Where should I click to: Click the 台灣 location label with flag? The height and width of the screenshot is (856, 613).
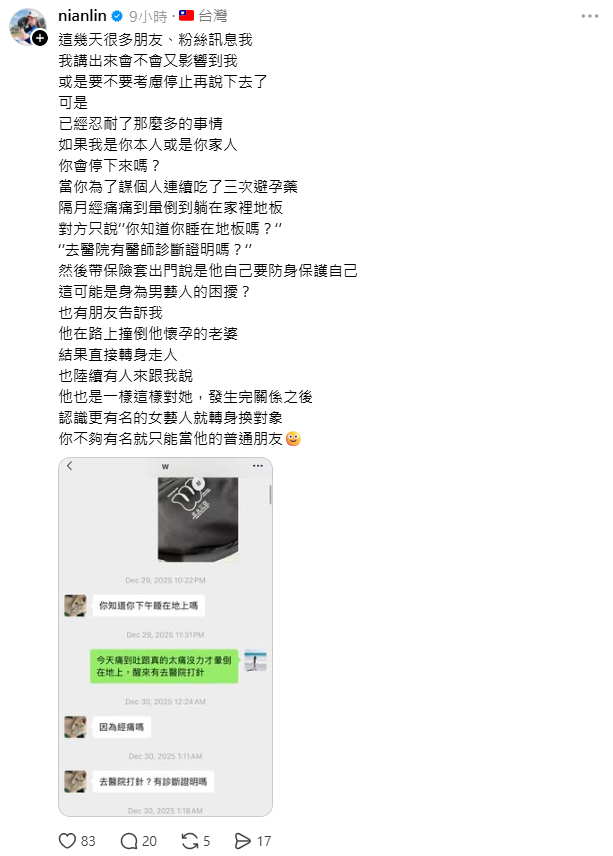[x=203, y=16]
